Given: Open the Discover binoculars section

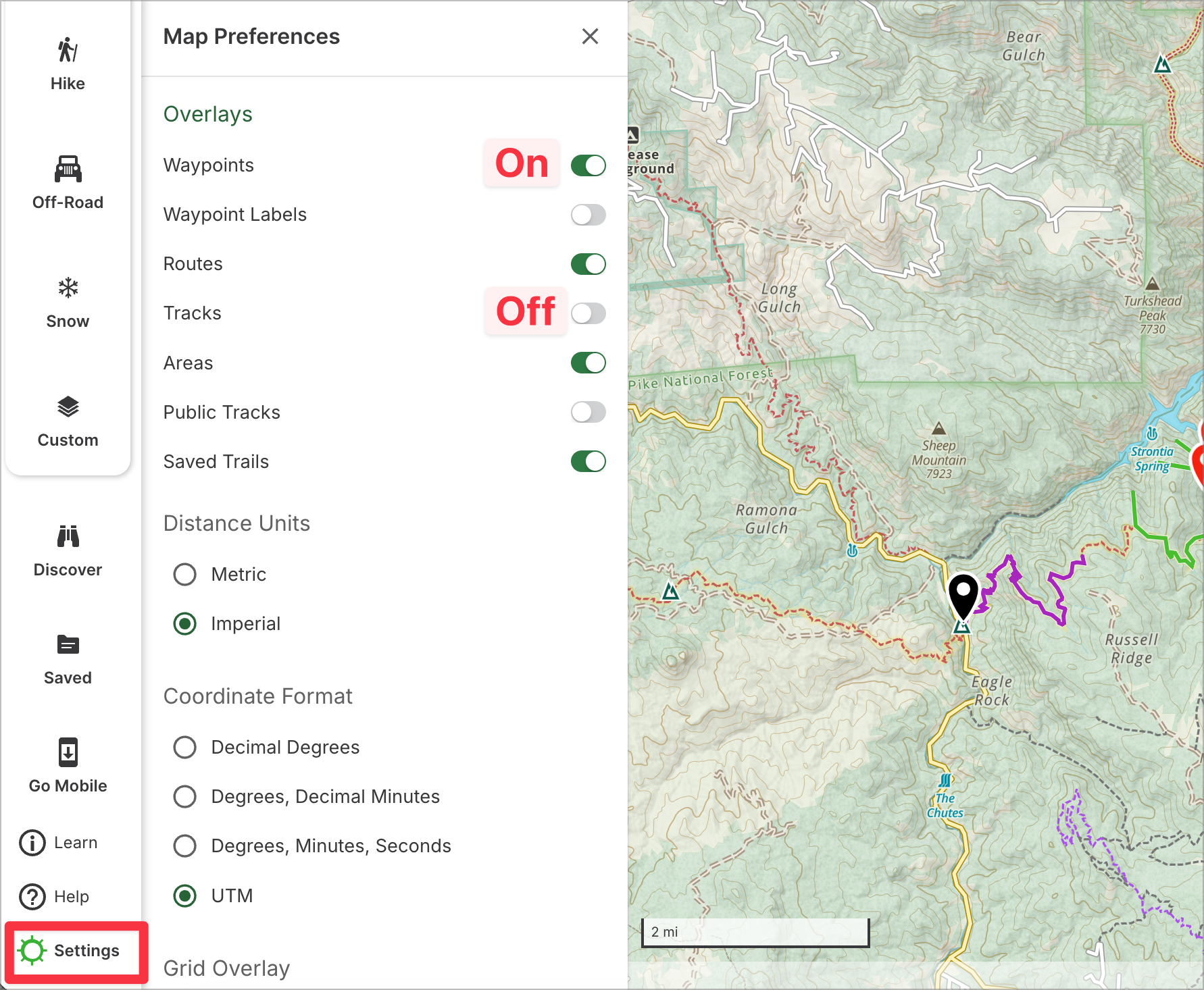Looking at the screenshot, I should (68, 537).
